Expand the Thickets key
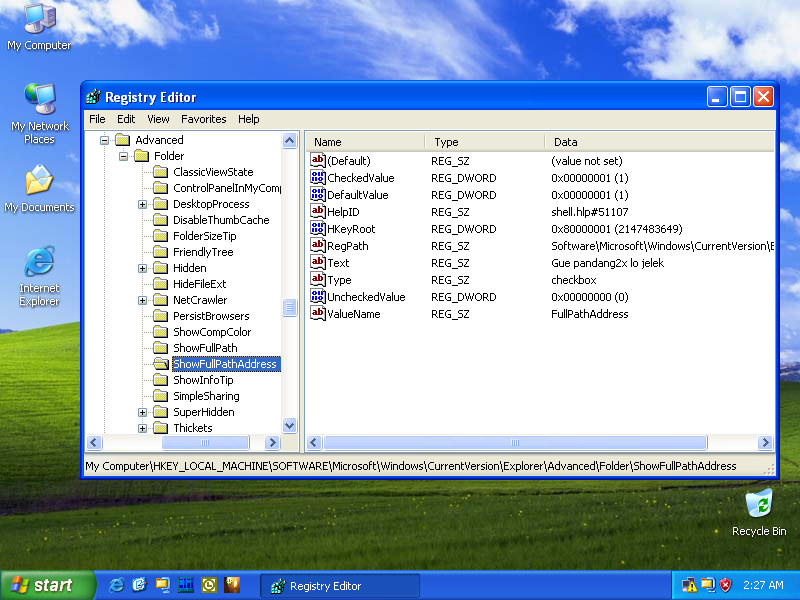The image size is (800, 600). [x=142, y=429]
